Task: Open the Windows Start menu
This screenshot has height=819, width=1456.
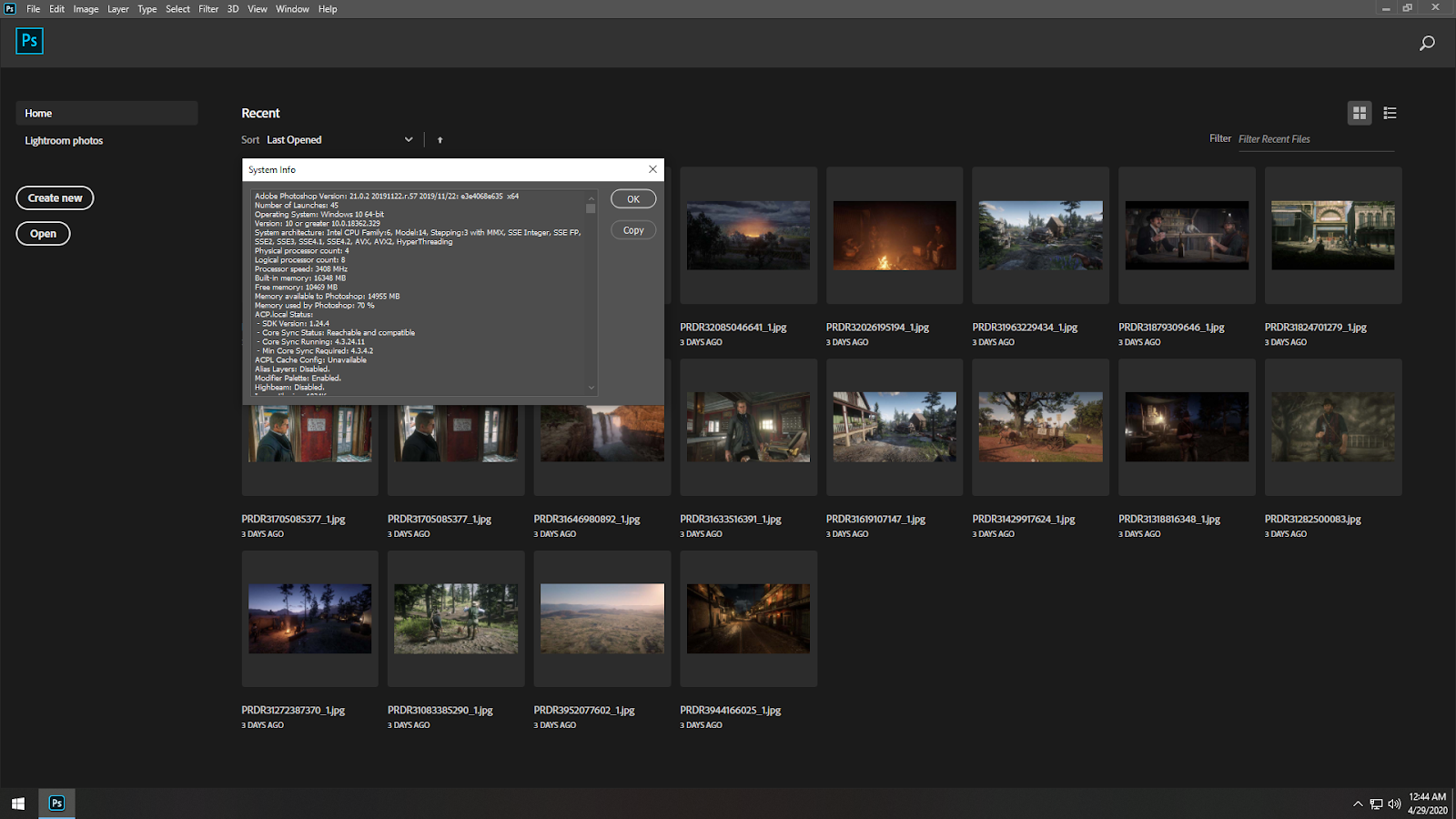Action: point(18,803)
